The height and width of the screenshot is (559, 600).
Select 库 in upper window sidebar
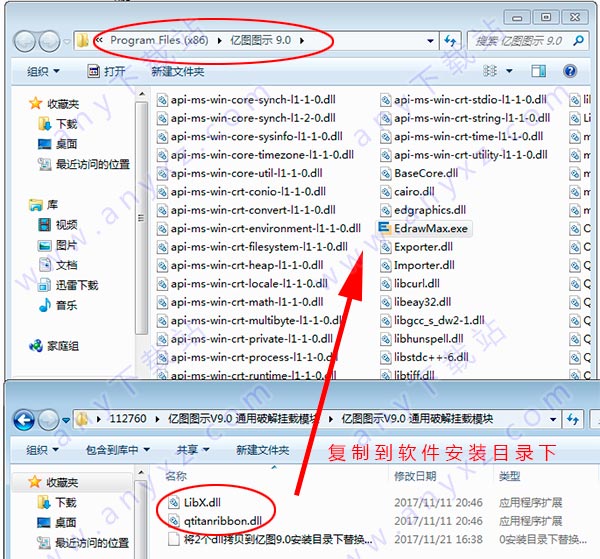tap(43, 205)
